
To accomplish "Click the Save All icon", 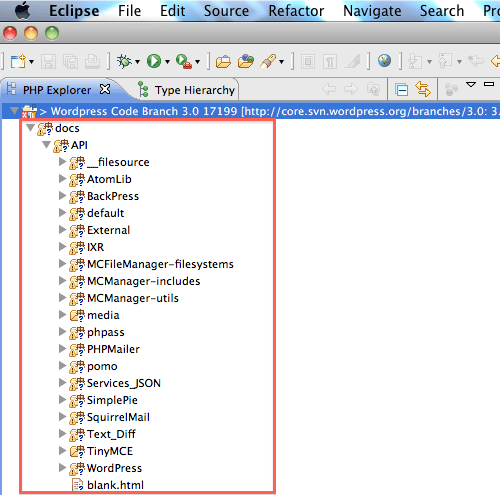I will point(71,62).
